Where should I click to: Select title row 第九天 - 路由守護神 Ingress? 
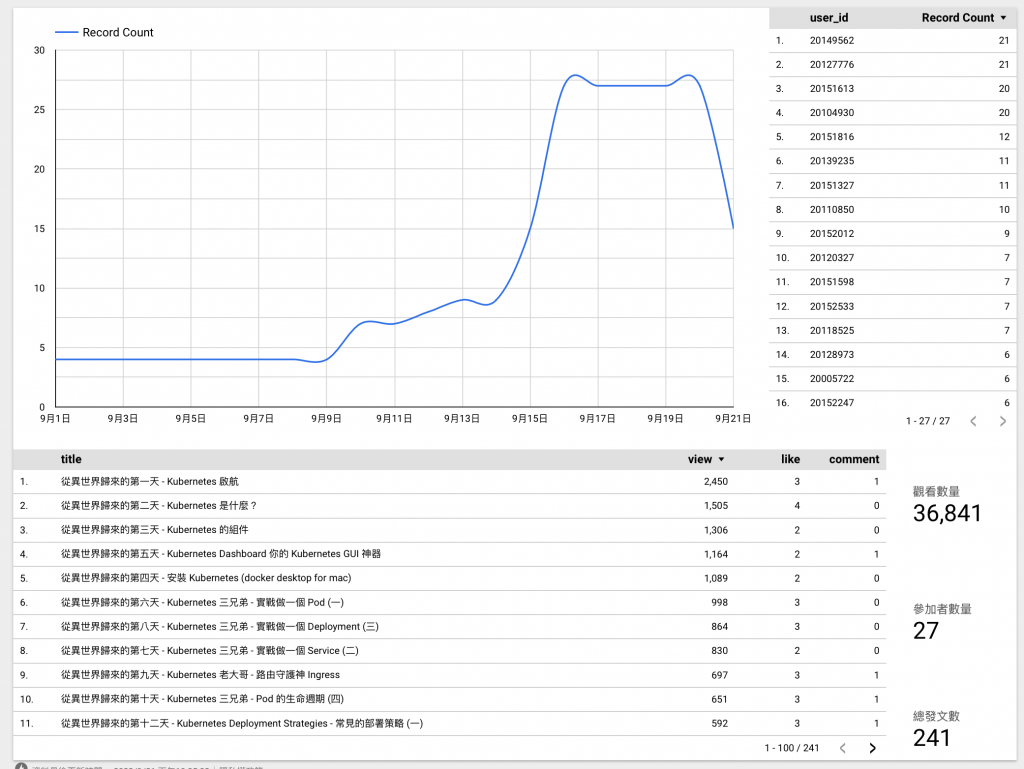[449, 675]
